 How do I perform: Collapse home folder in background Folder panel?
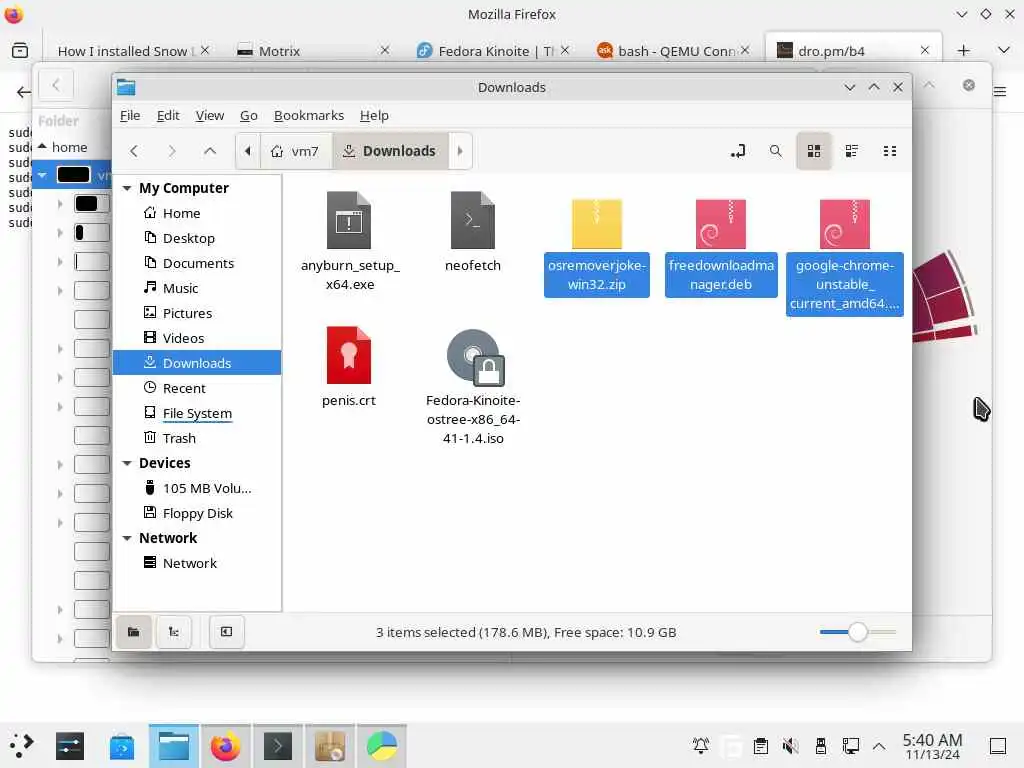pyautogui.click(x=42, y=147)
